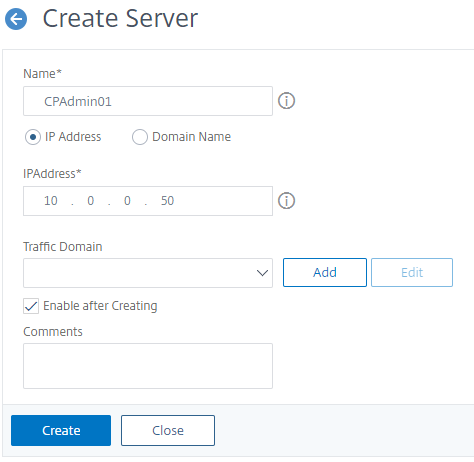Select the Domain Name radio button
474x462 pixels.
pyautogui.click(x=140, y=137)
